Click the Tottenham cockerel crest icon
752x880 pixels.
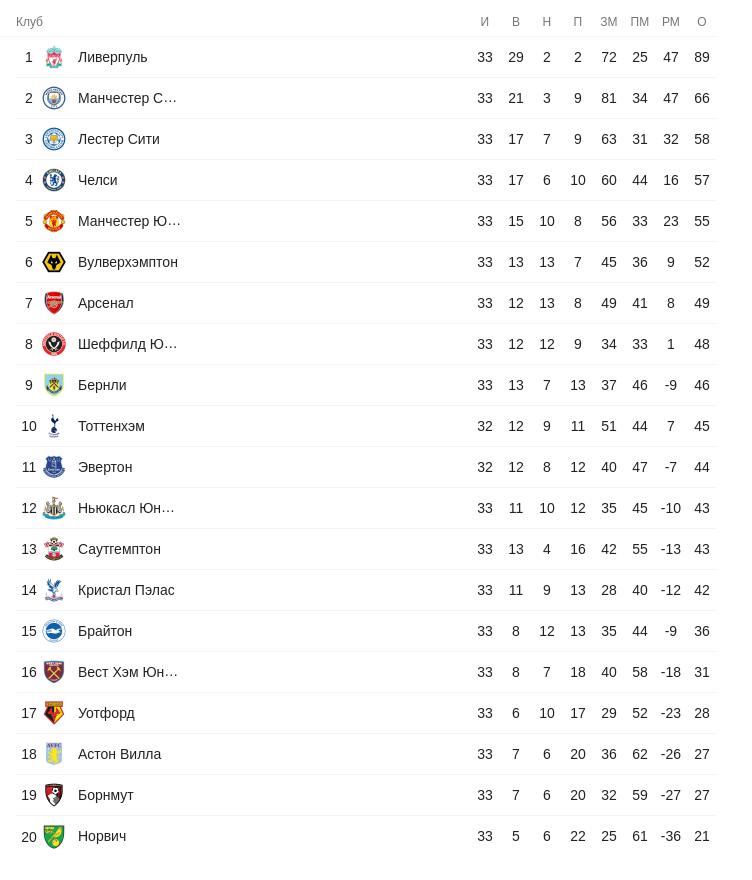tap(54, 426)
